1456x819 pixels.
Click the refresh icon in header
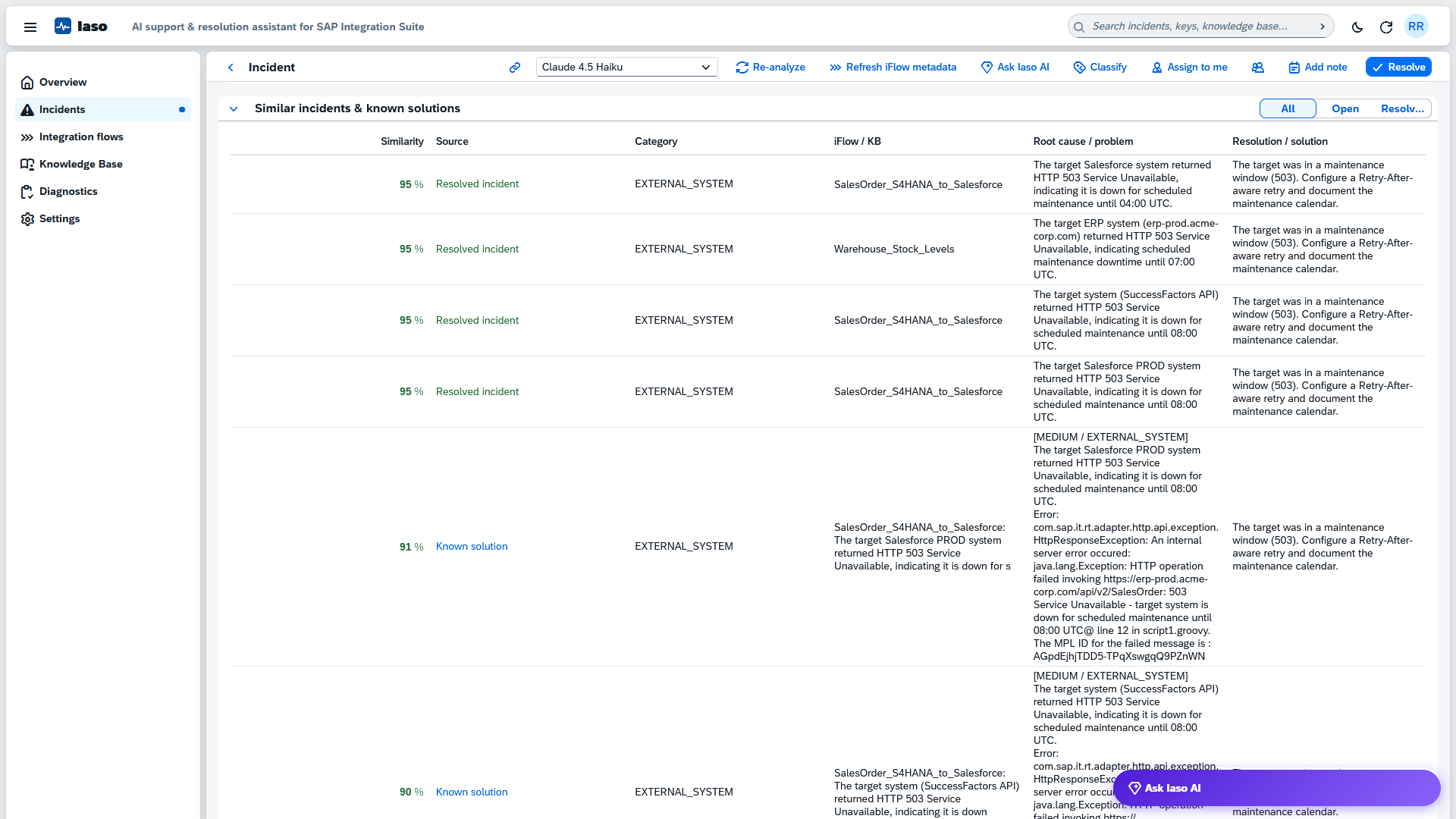pos(1386,27)
